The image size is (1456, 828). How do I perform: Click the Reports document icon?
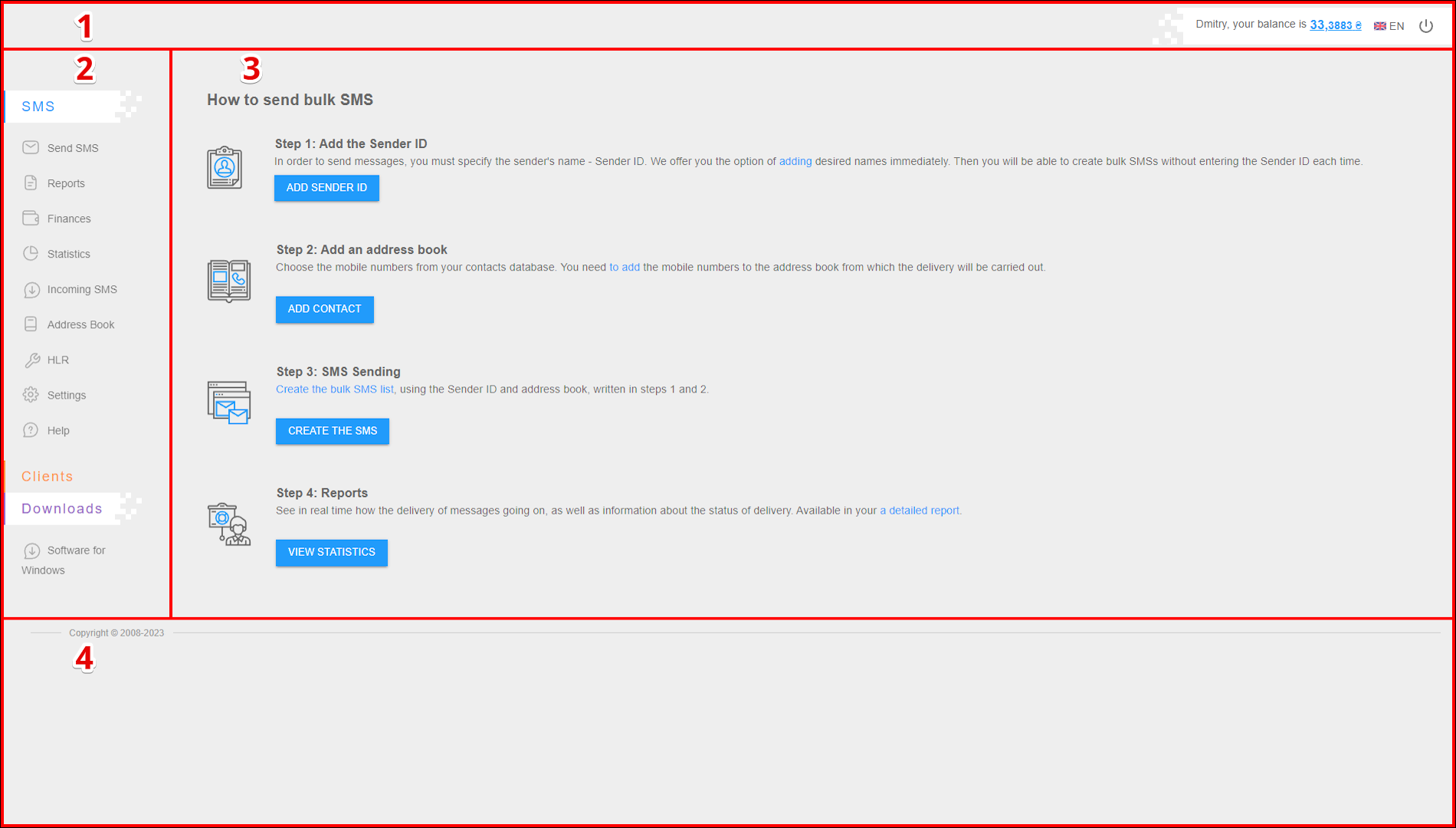pos(31,182)
